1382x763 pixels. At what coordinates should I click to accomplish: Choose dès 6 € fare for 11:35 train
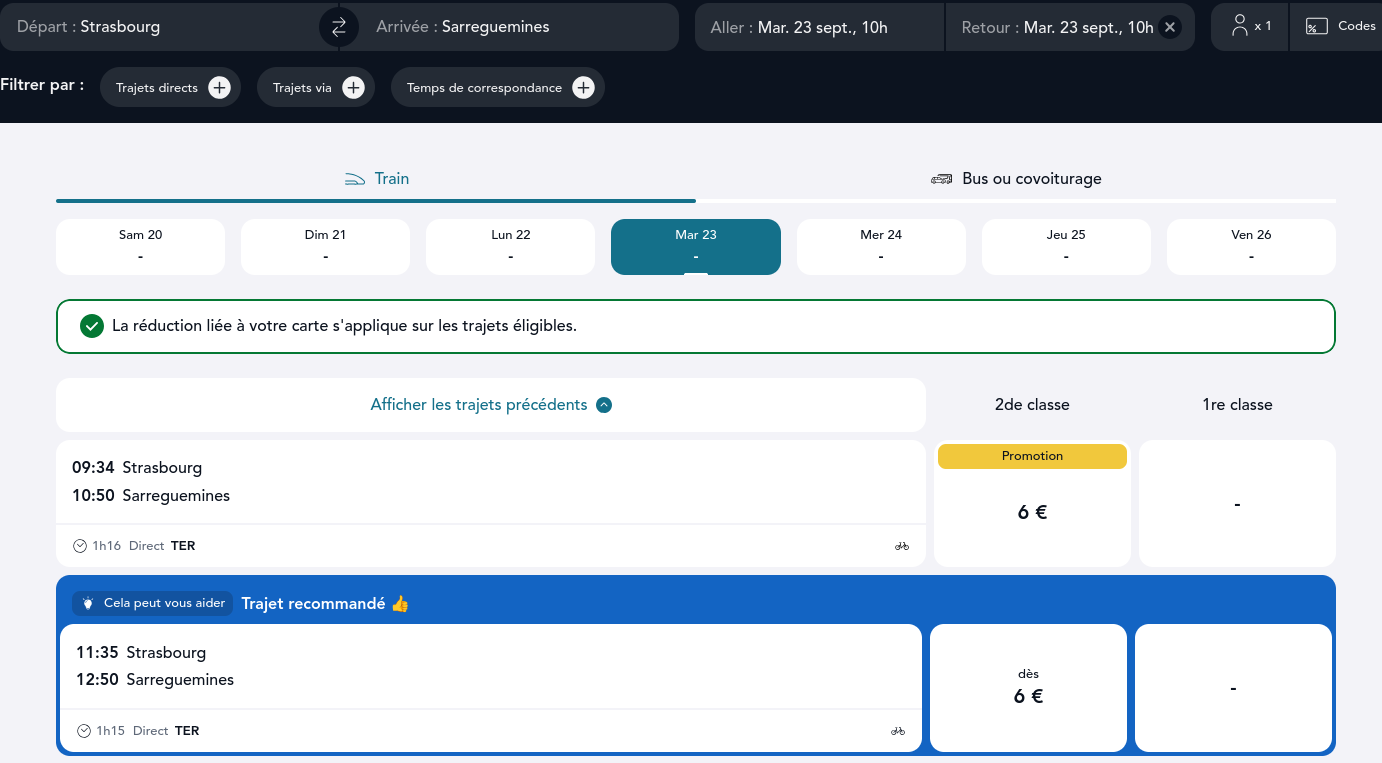click(1028, 687)
